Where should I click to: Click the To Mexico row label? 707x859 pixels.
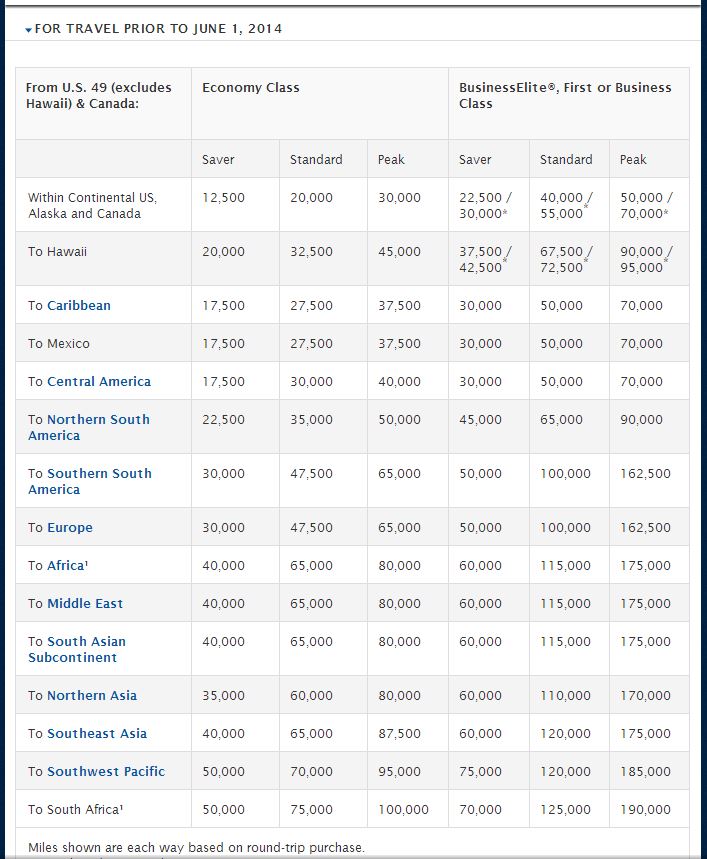59,343
